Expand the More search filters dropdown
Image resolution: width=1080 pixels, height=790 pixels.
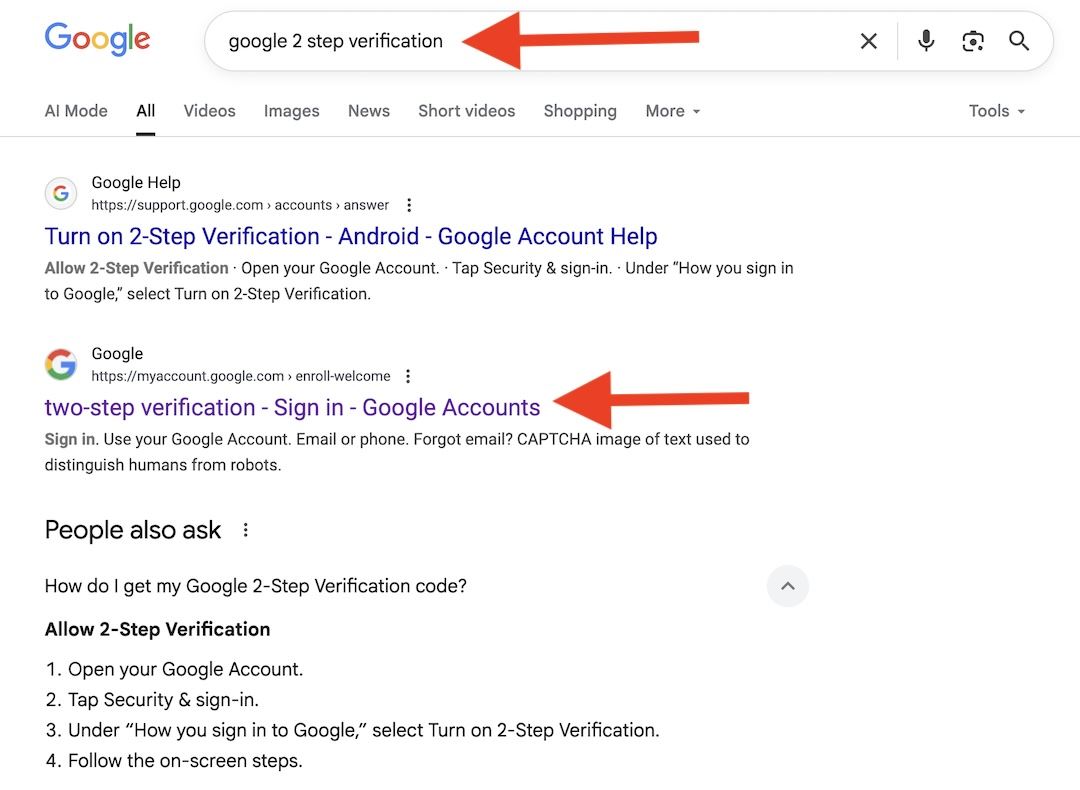click(x=672, y=111)
